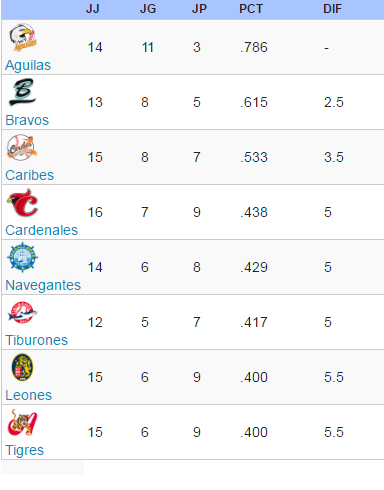
Task: Select the JG wins column header
Action: click(x=148, y=9)
